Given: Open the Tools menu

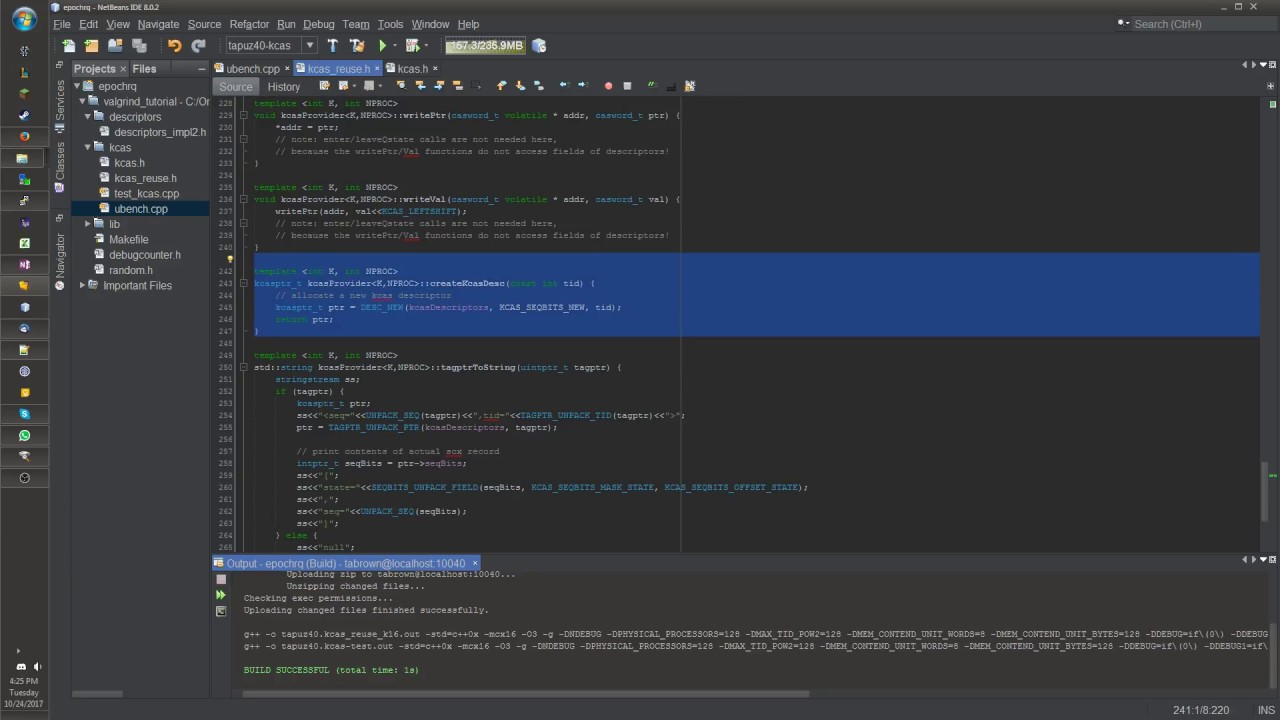Looking at the screenshot, I should click(x=390, y=24).
